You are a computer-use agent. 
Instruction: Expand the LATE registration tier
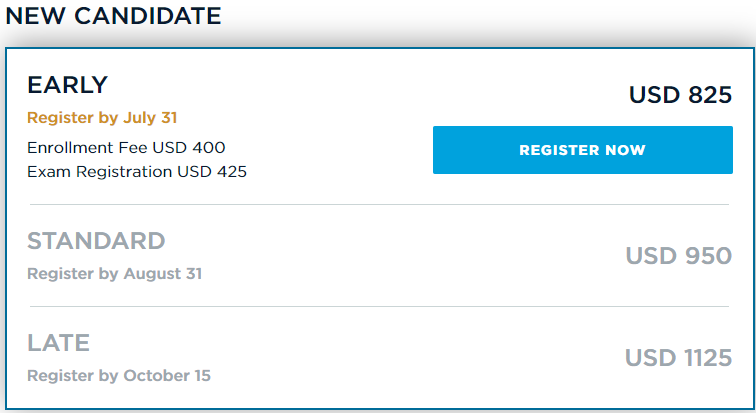(x=379, y=358)
